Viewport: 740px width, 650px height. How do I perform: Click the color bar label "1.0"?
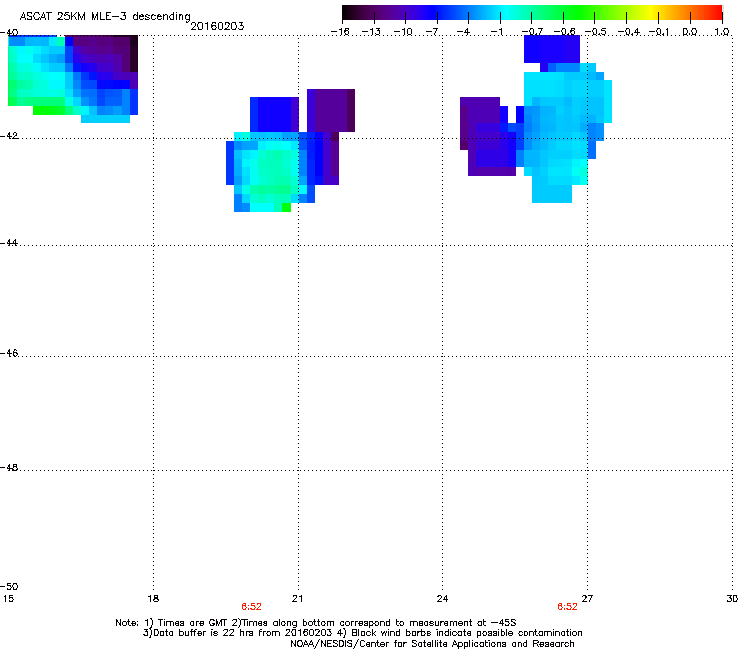pyautogui.click(x=722, y=32)
